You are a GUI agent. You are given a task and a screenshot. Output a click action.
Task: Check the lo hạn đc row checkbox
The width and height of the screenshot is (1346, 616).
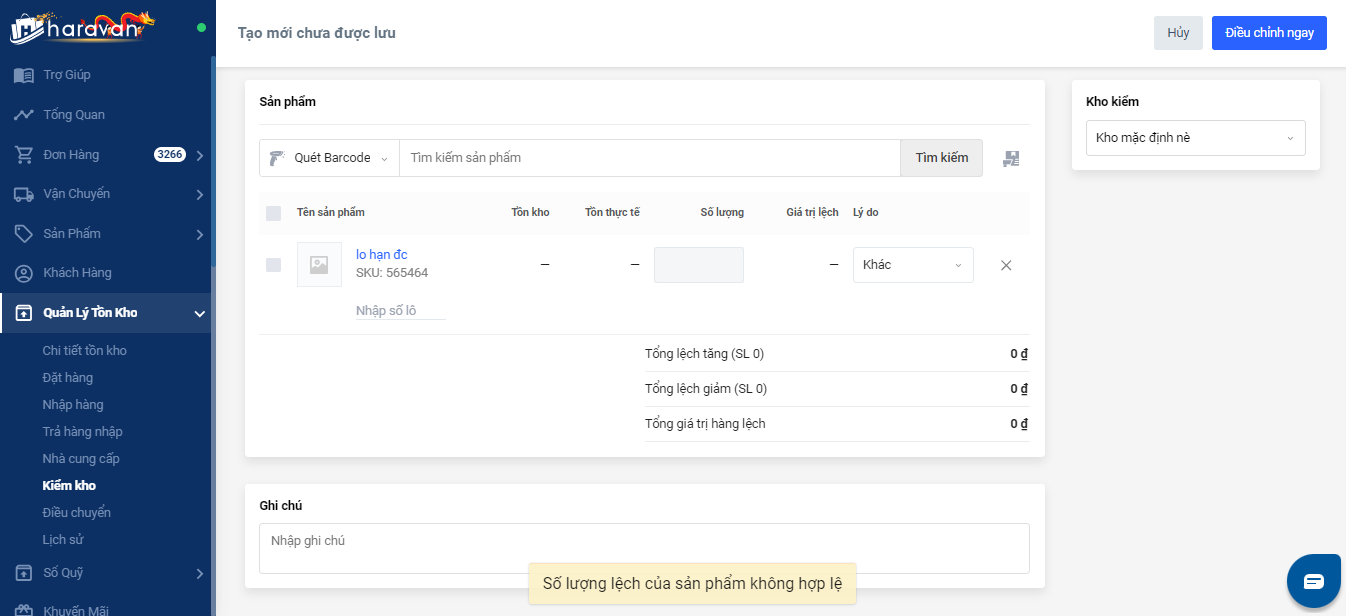coord(273,265)
